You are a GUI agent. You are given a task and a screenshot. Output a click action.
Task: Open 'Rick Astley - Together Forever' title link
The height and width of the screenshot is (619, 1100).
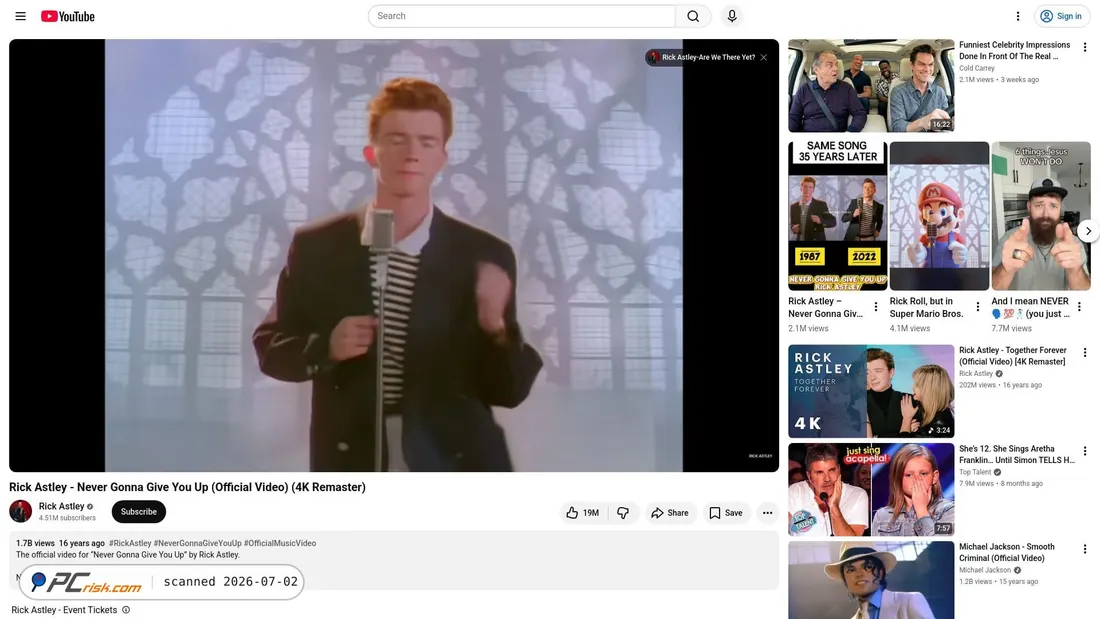click(x=1012, y=356)
